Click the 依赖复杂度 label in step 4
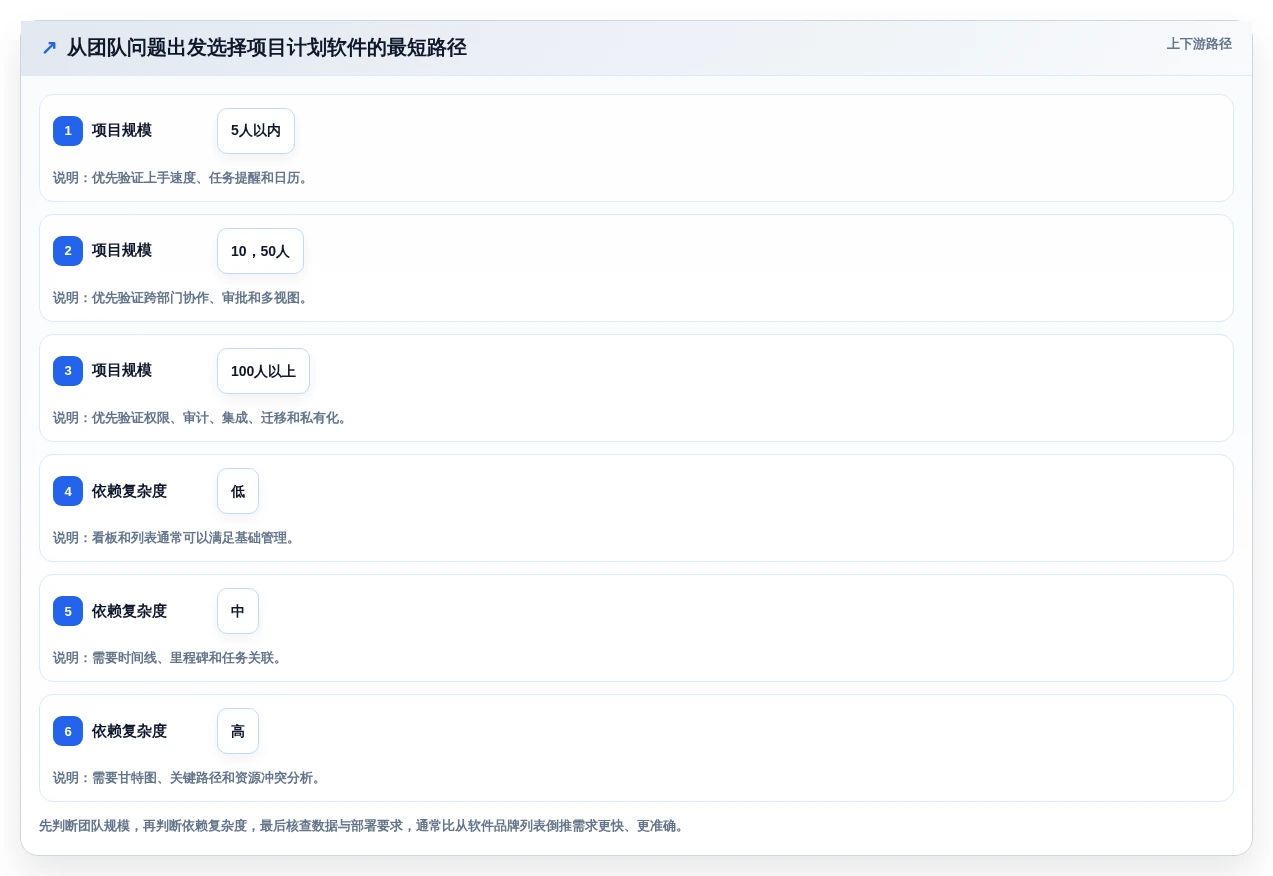This screenshot has width=1273, height=876. click(x=129, y=491)
